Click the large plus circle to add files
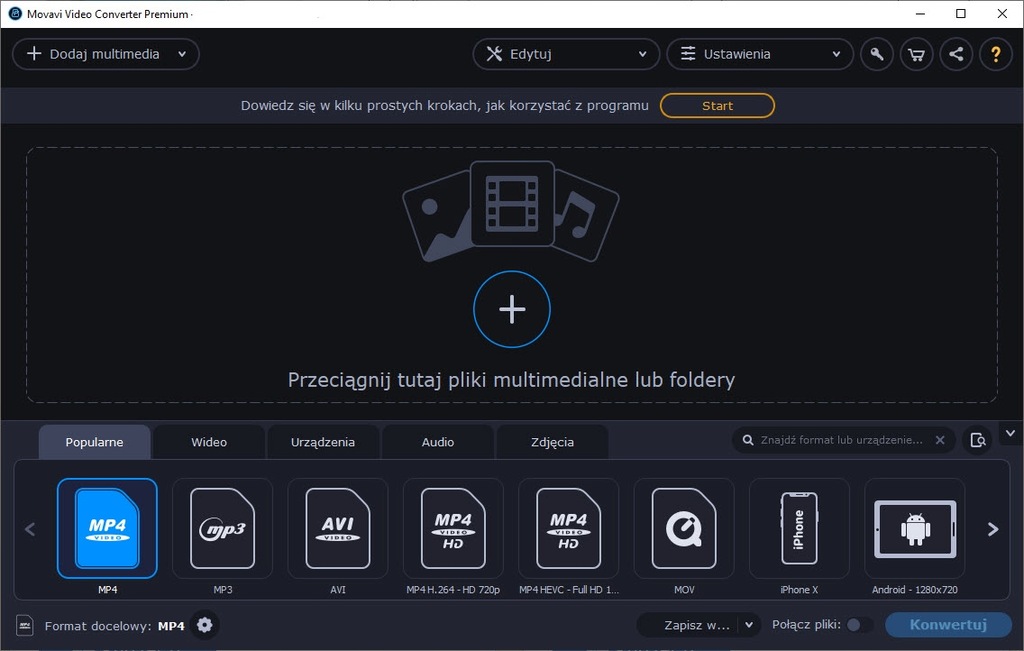The height and width of the screenshot is (651, 1024). pos(511,309)
